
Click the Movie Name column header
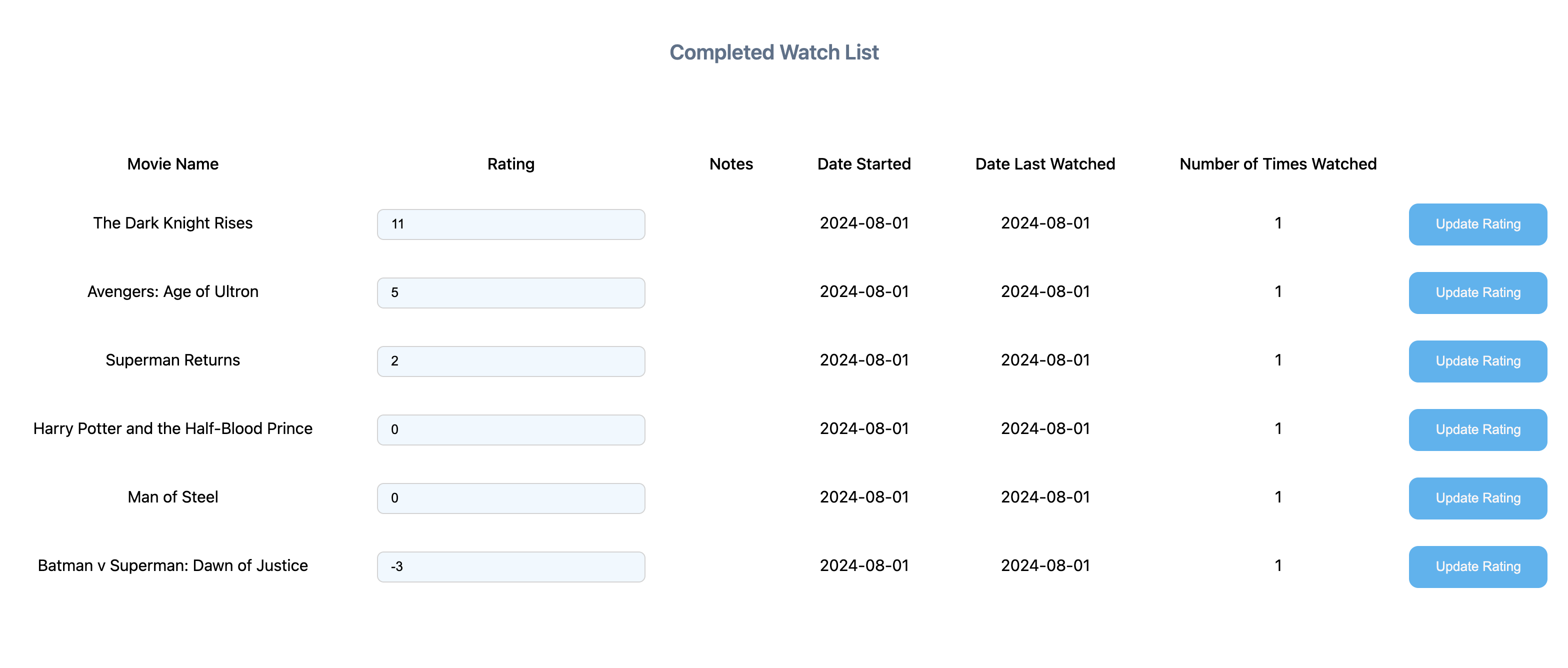[172, 164]
